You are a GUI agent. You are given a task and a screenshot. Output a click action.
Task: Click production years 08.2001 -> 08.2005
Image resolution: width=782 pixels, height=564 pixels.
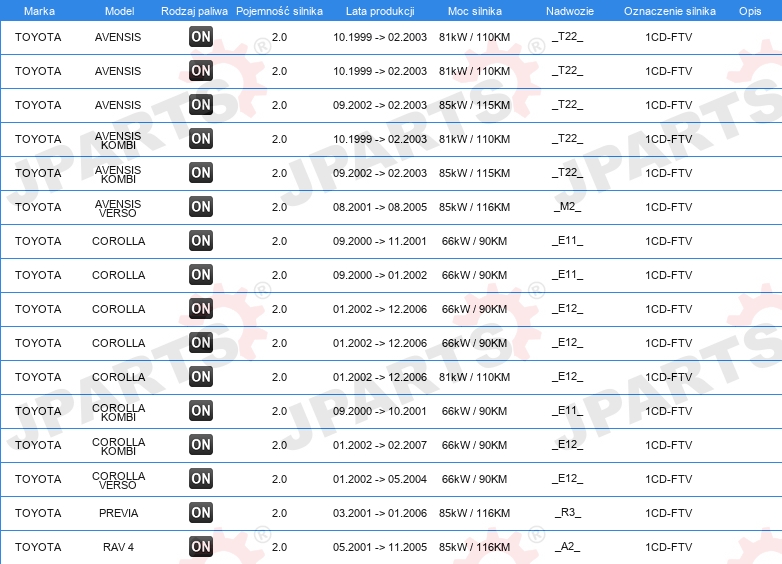coord(380,207)
